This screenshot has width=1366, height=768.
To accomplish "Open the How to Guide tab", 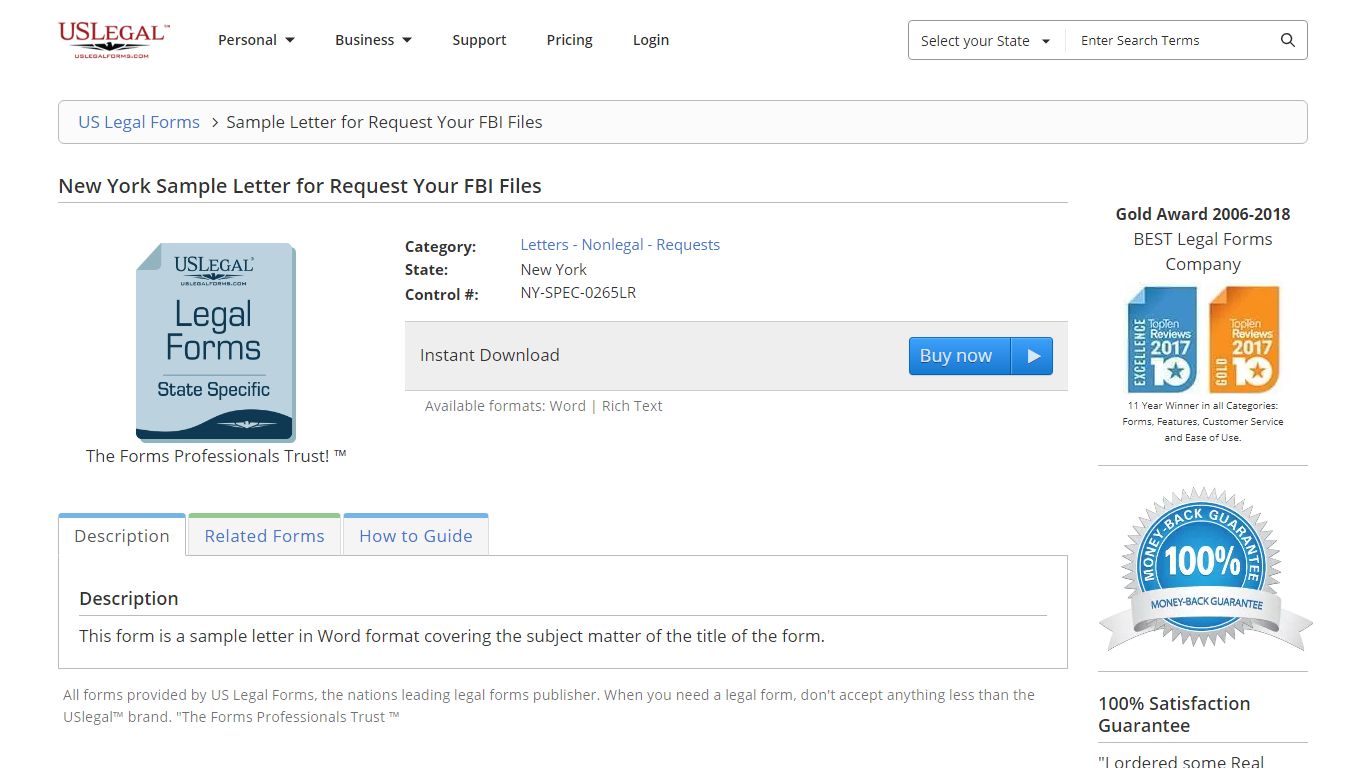I will tap(416, 535).
